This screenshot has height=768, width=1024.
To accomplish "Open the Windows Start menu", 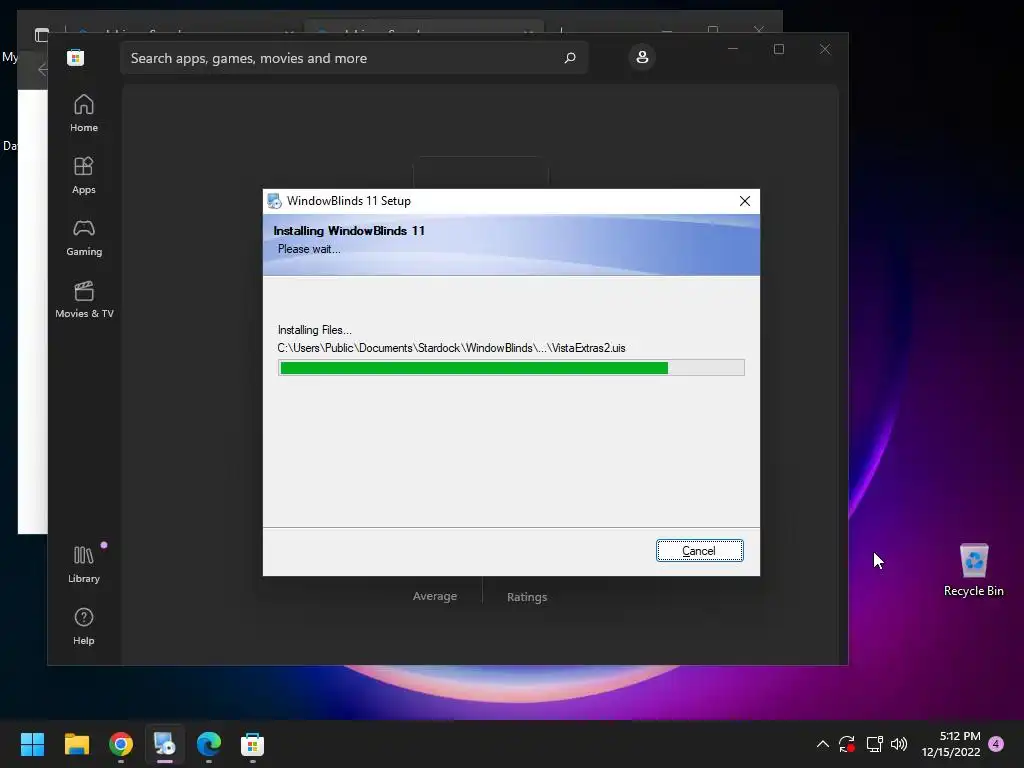I will pos(32,744).
